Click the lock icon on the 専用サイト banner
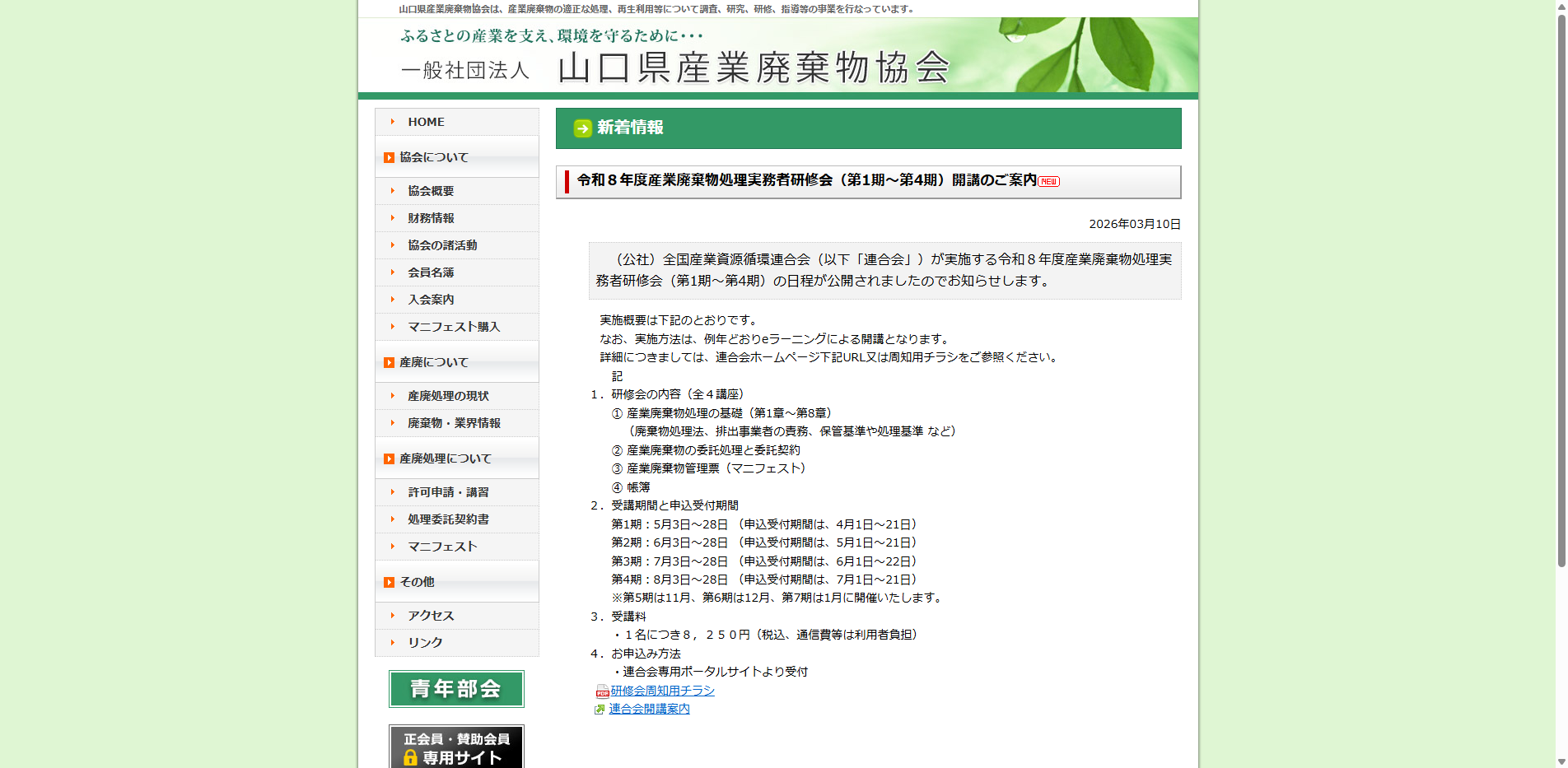Image resolution: width=1568 pixels, height=768 pixels. click(x=412, y=759)
